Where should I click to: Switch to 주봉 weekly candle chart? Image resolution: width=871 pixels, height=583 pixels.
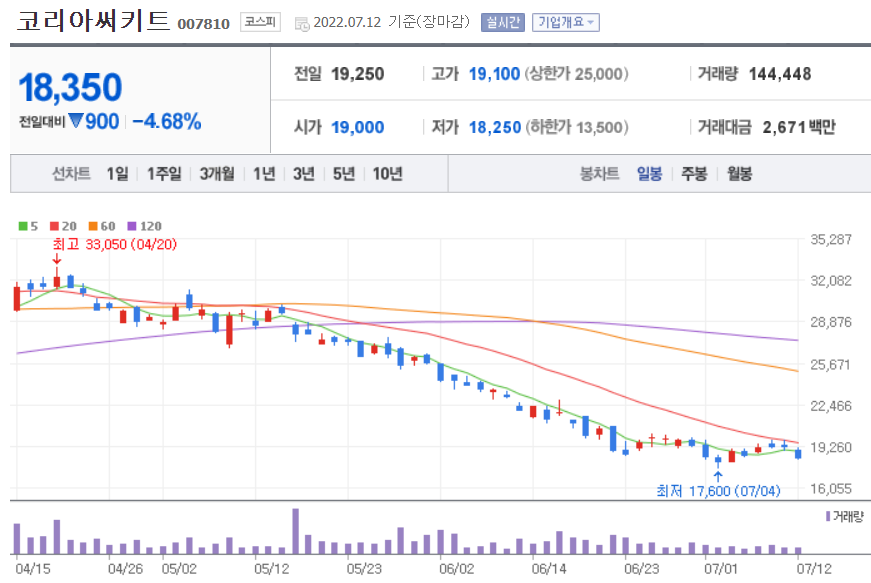click(694, 174)
